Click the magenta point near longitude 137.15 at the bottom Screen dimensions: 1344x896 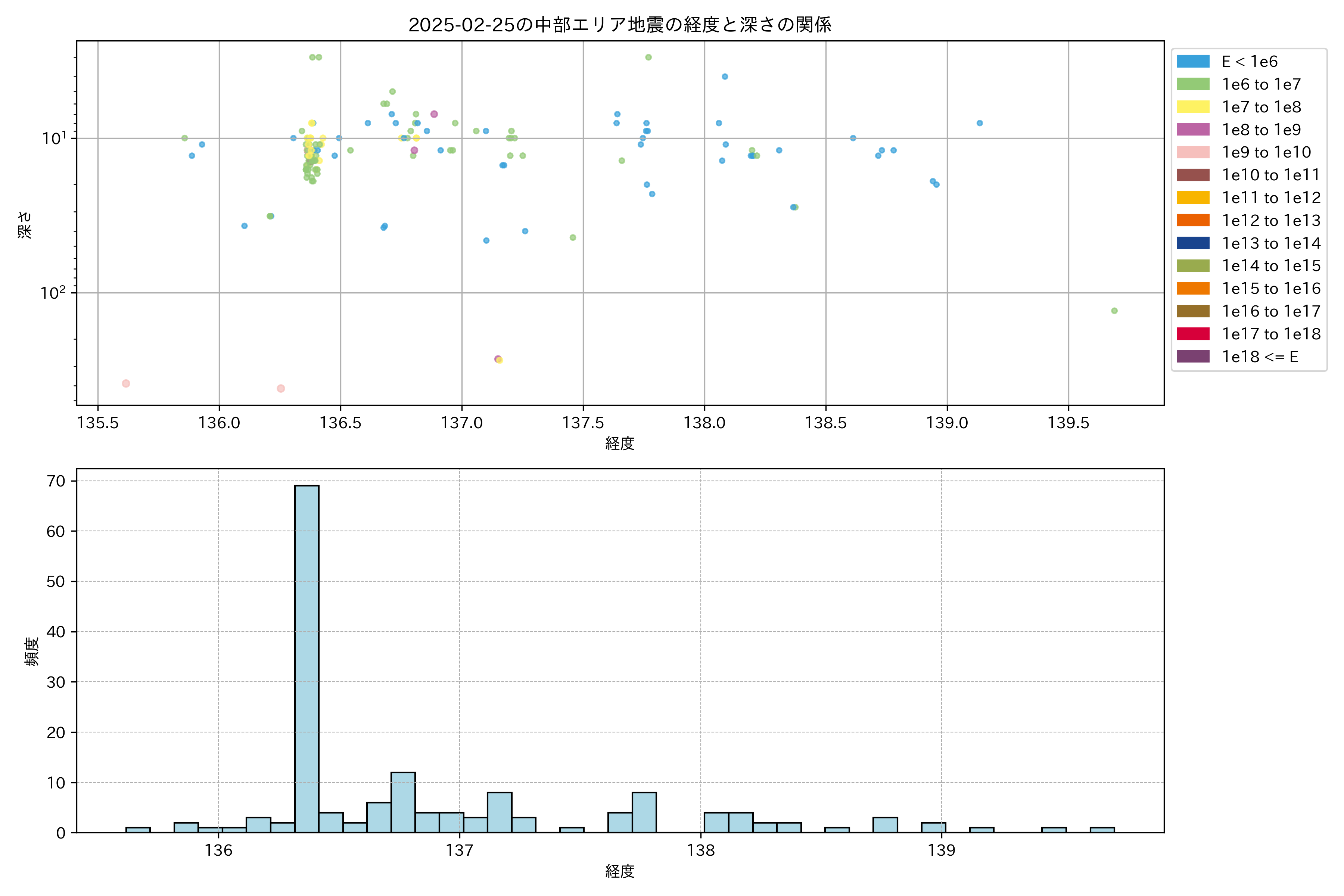[497, 359]
